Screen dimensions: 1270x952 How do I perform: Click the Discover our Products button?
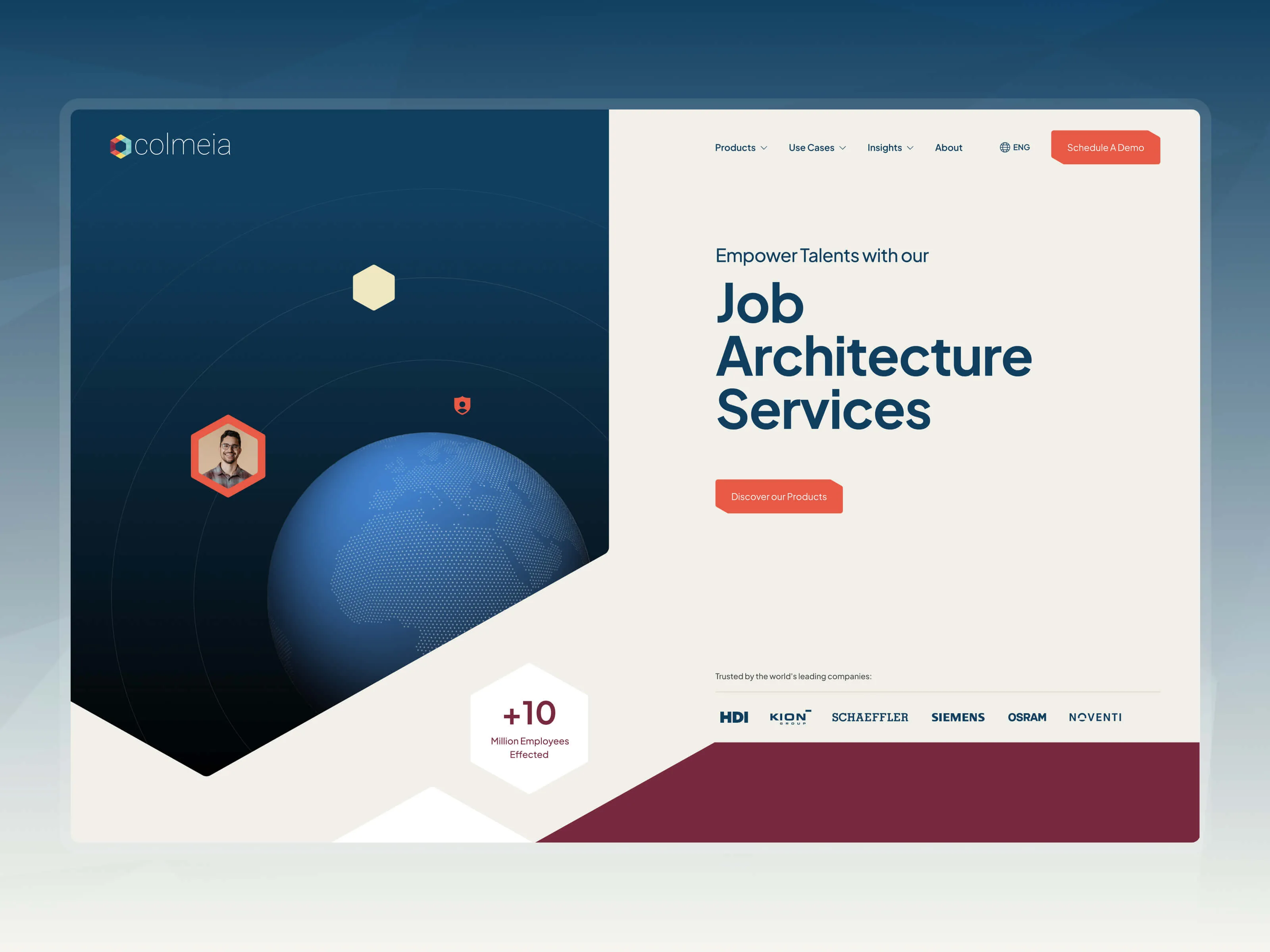tap(779, 496)
